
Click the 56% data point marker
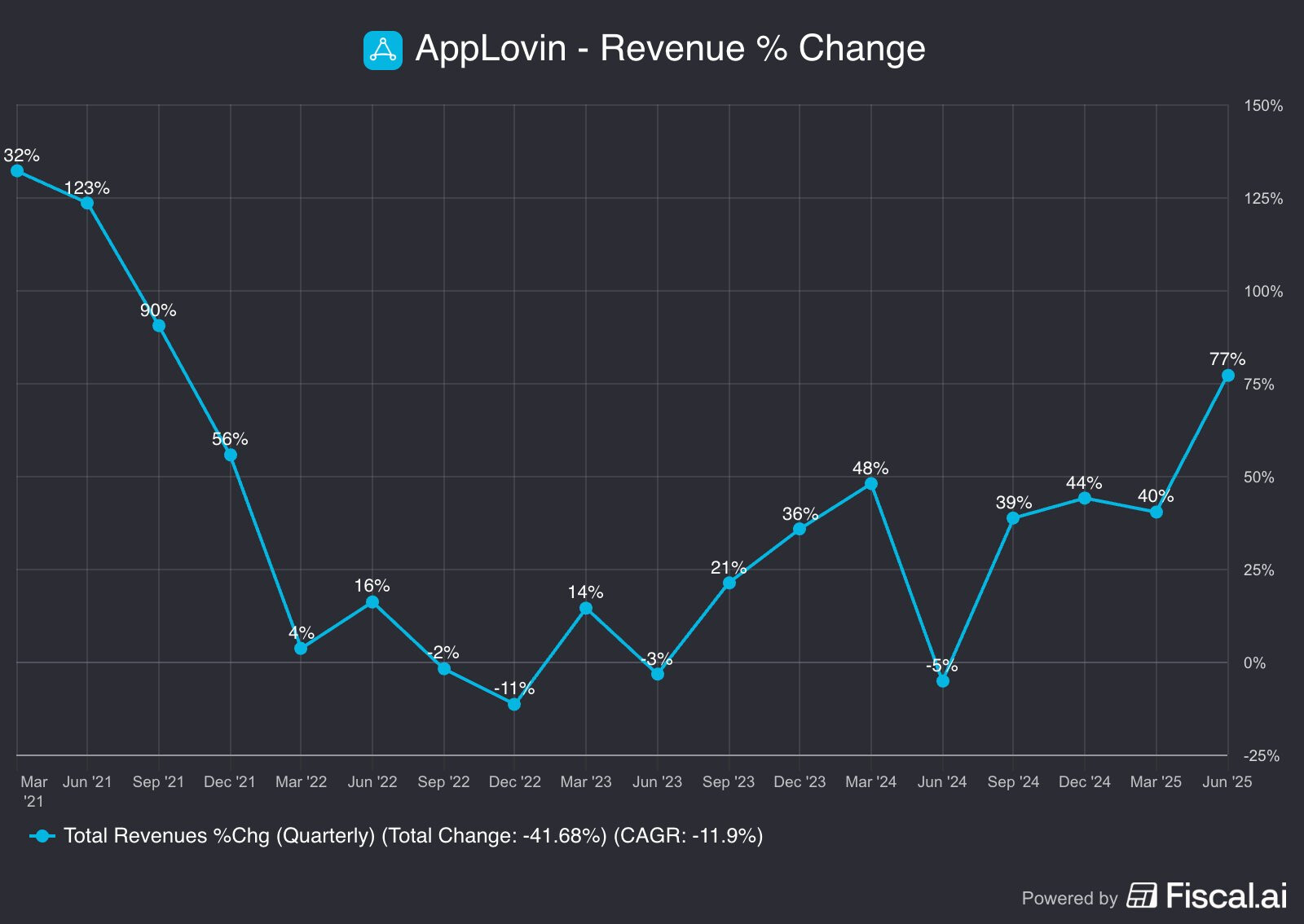(231, 455)
